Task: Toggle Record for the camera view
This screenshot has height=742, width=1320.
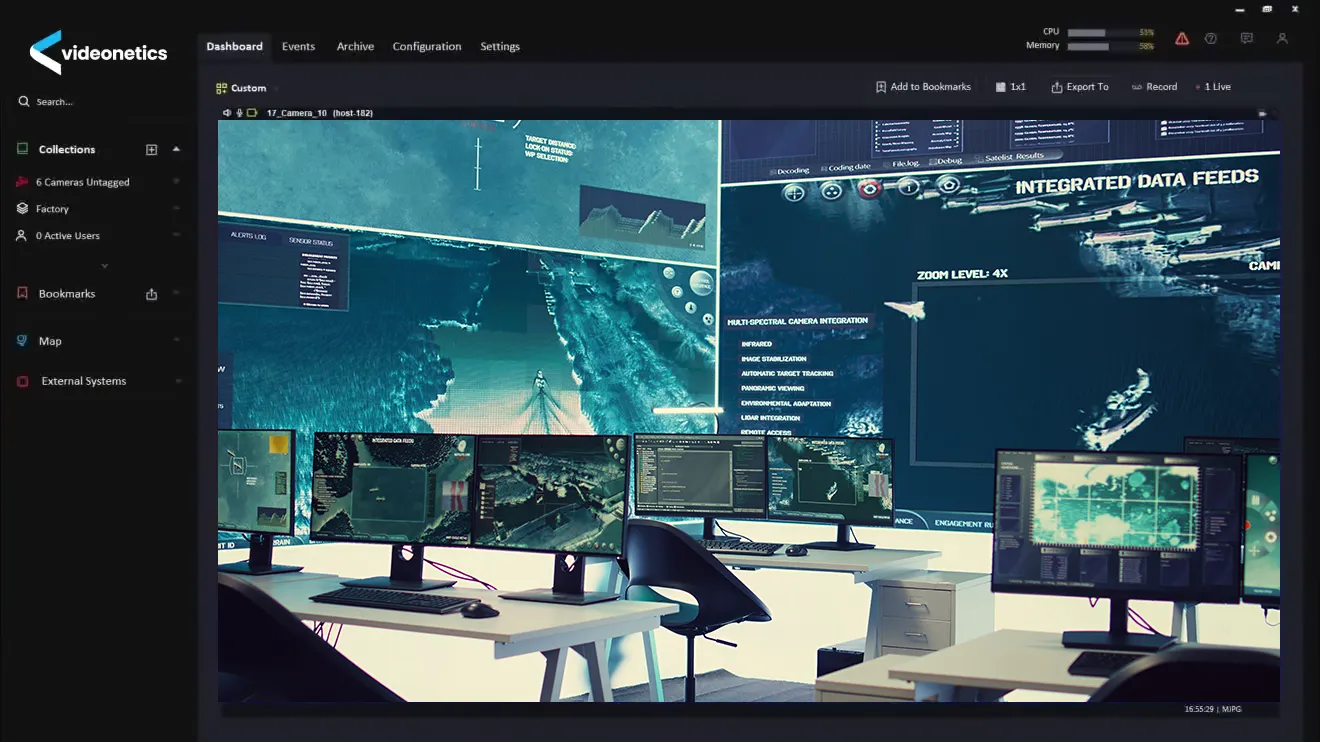Action: coord(1154,87)
